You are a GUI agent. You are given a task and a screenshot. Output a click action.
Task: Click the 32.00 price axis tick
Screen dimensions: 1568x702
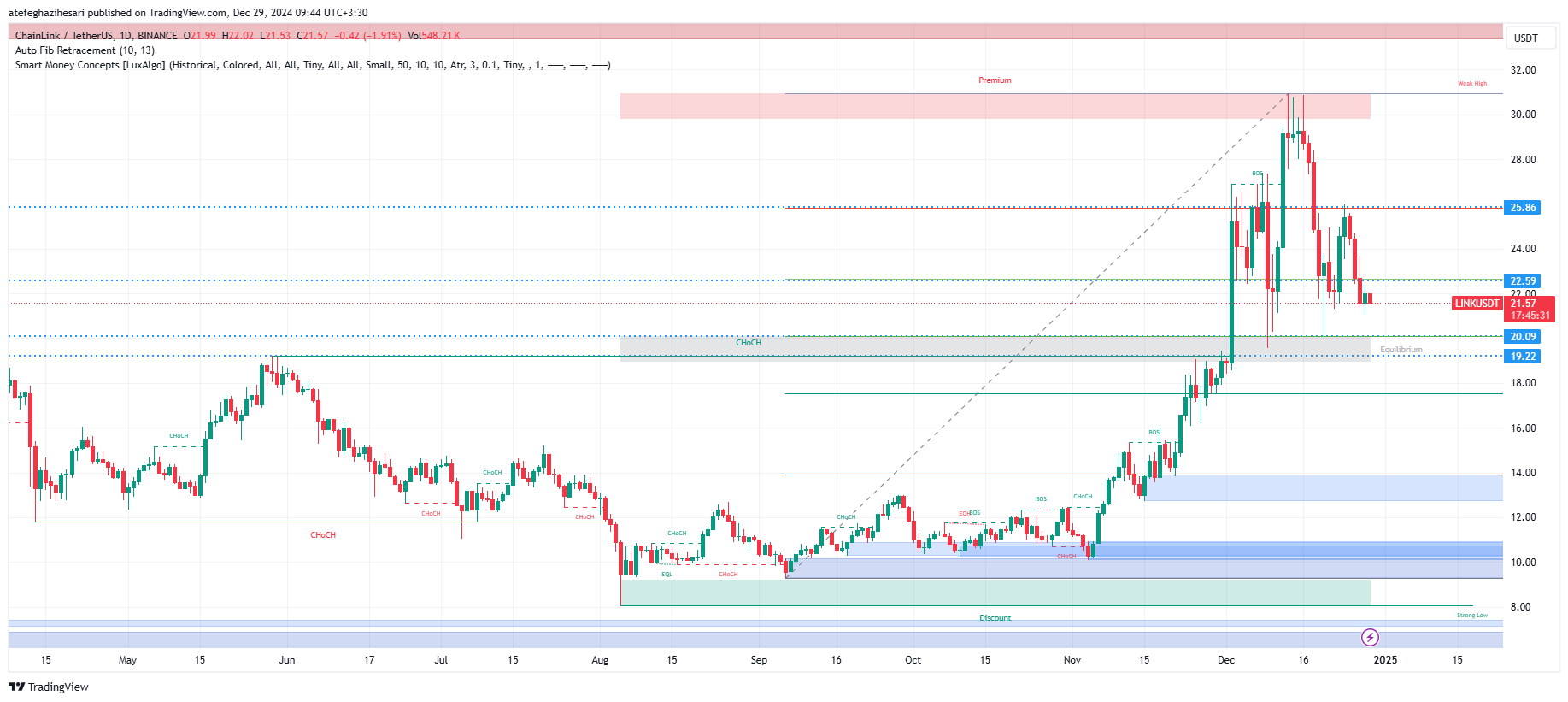click(1523, 70)
